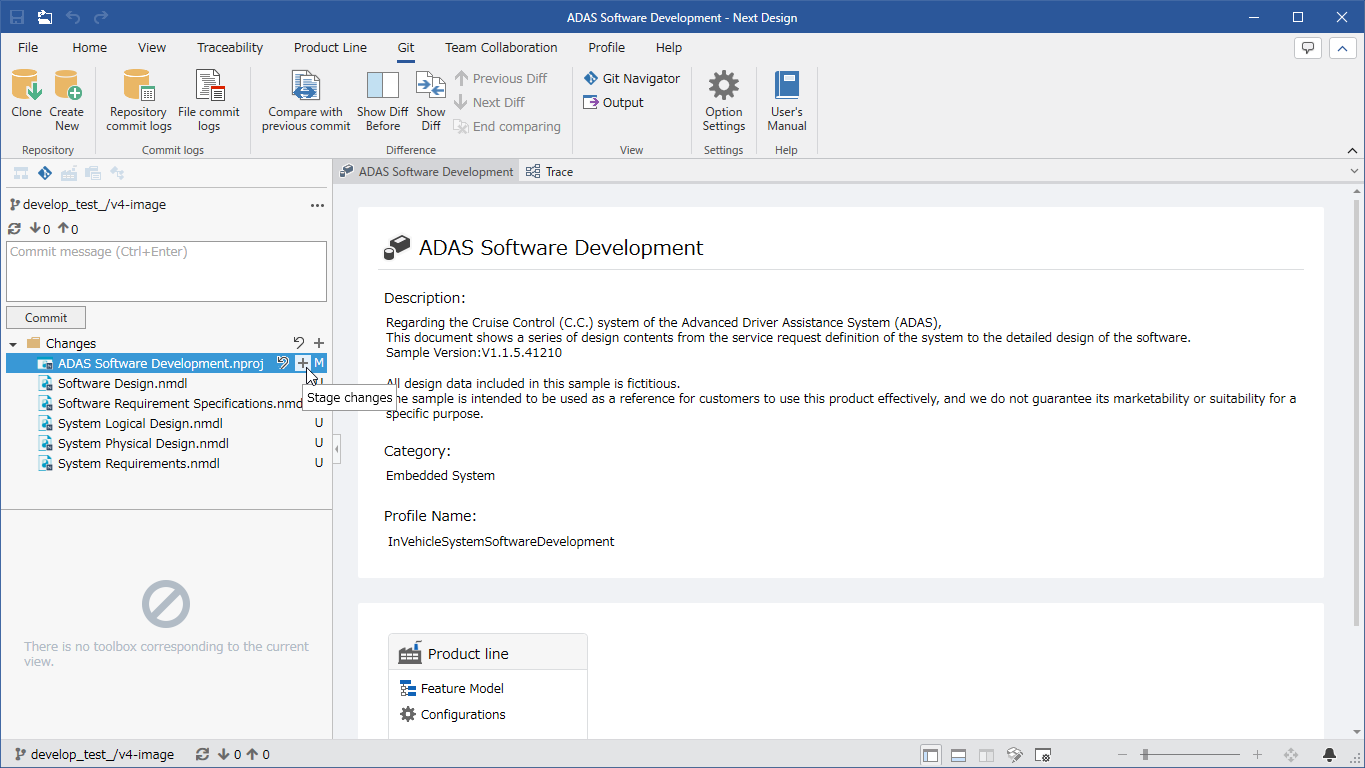This screenshot has width=1365, height=768.
Task: Open Option Settings gear
Action: click(724, 100)
